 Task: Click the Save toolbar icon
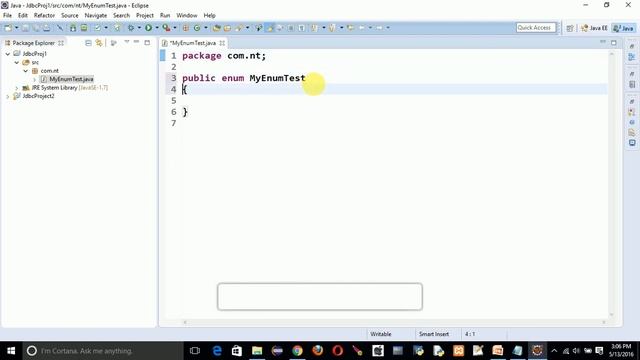pyautogui.click(x=25, y=28)
